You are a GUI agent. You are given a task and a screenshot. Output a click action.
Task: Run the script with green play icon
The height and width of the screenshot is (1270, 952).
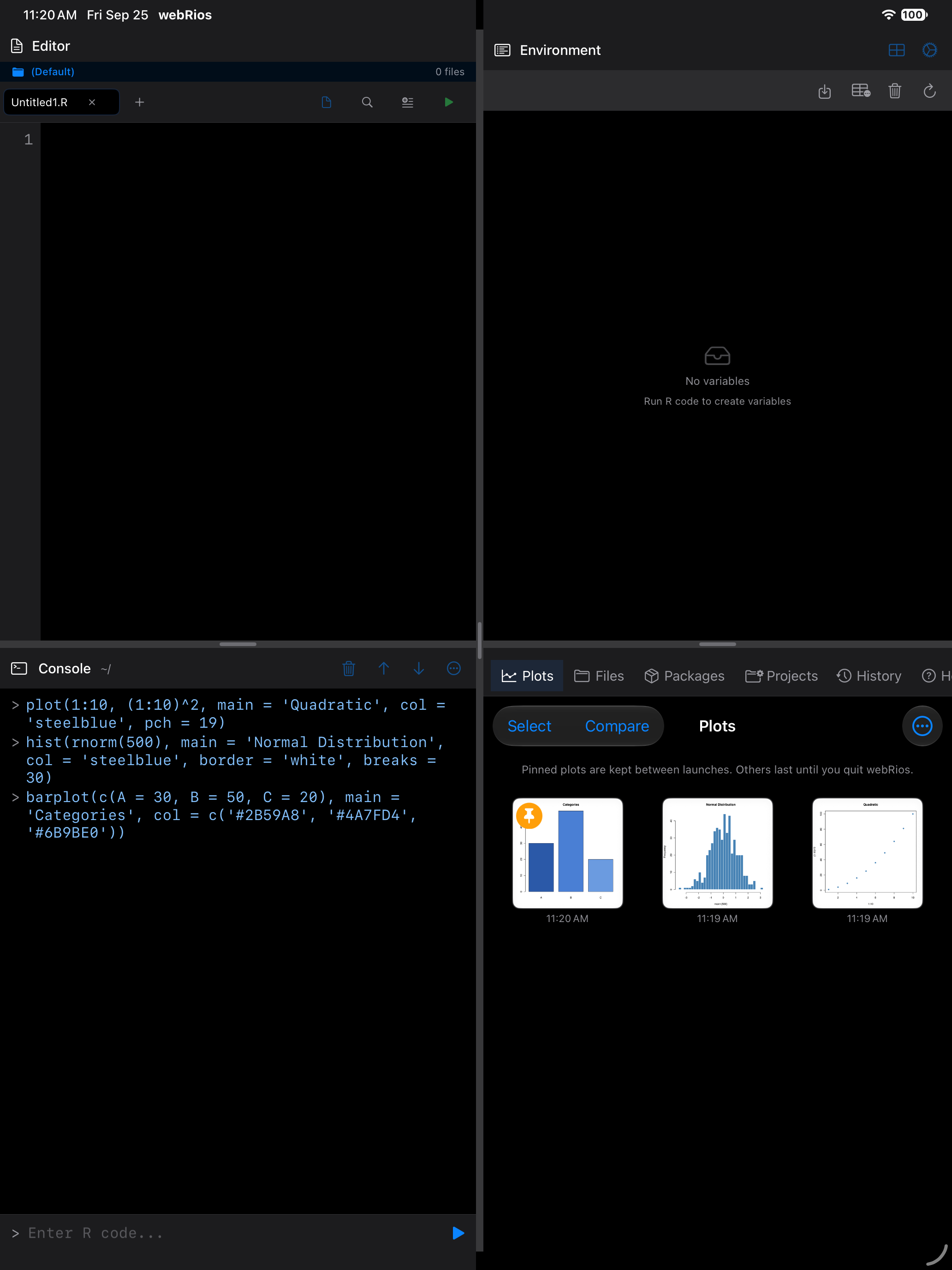pyautogui.click(x=449, y=102)
